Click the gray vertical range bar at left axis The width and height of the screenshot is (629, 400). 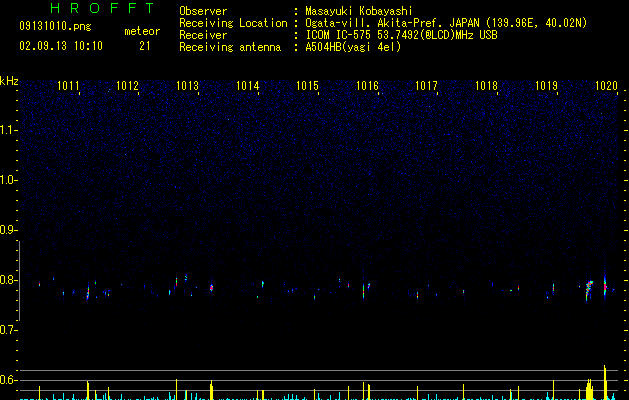(19, 280)
